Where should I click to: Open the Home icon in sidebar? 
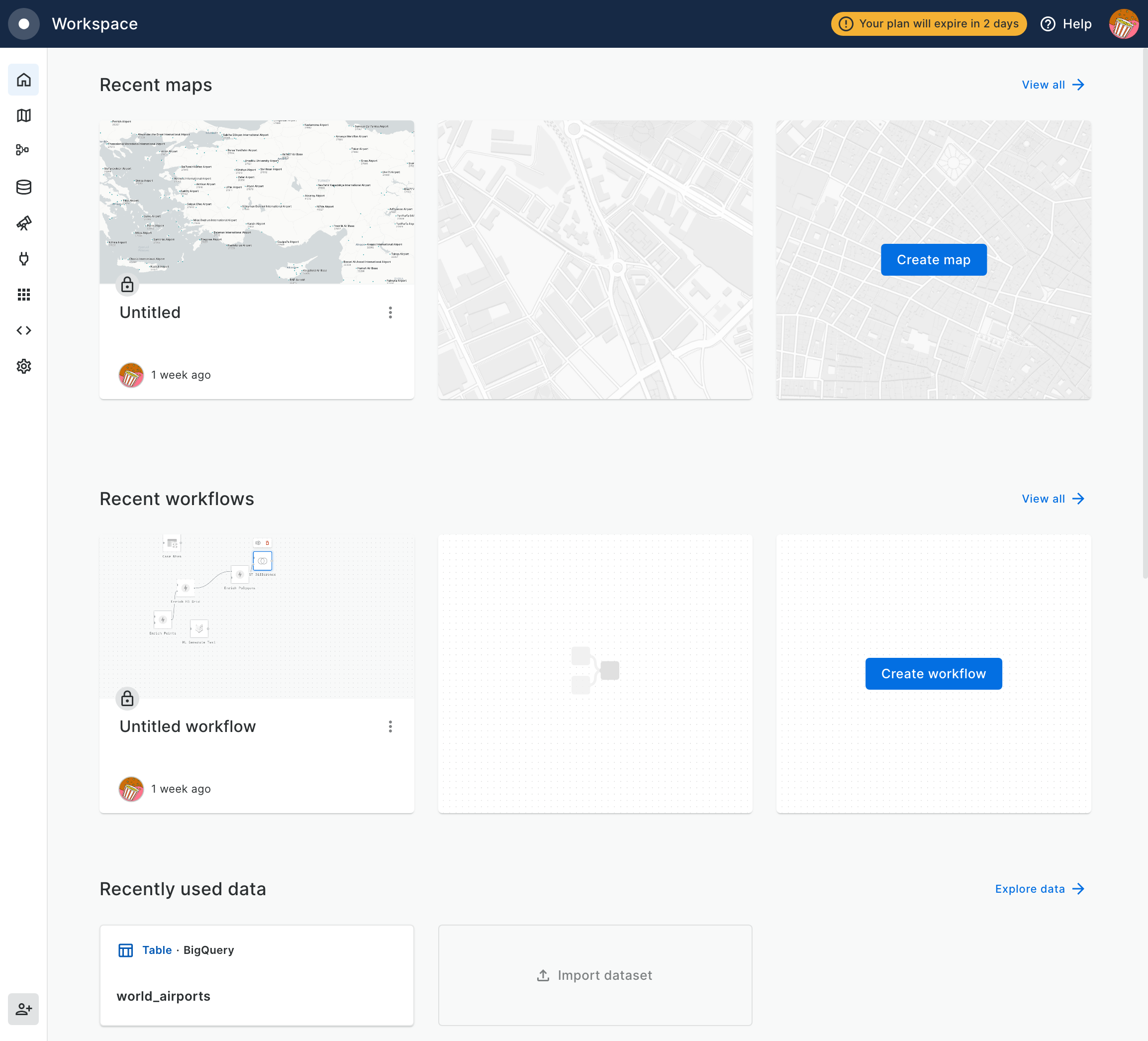tap(23, 80)
